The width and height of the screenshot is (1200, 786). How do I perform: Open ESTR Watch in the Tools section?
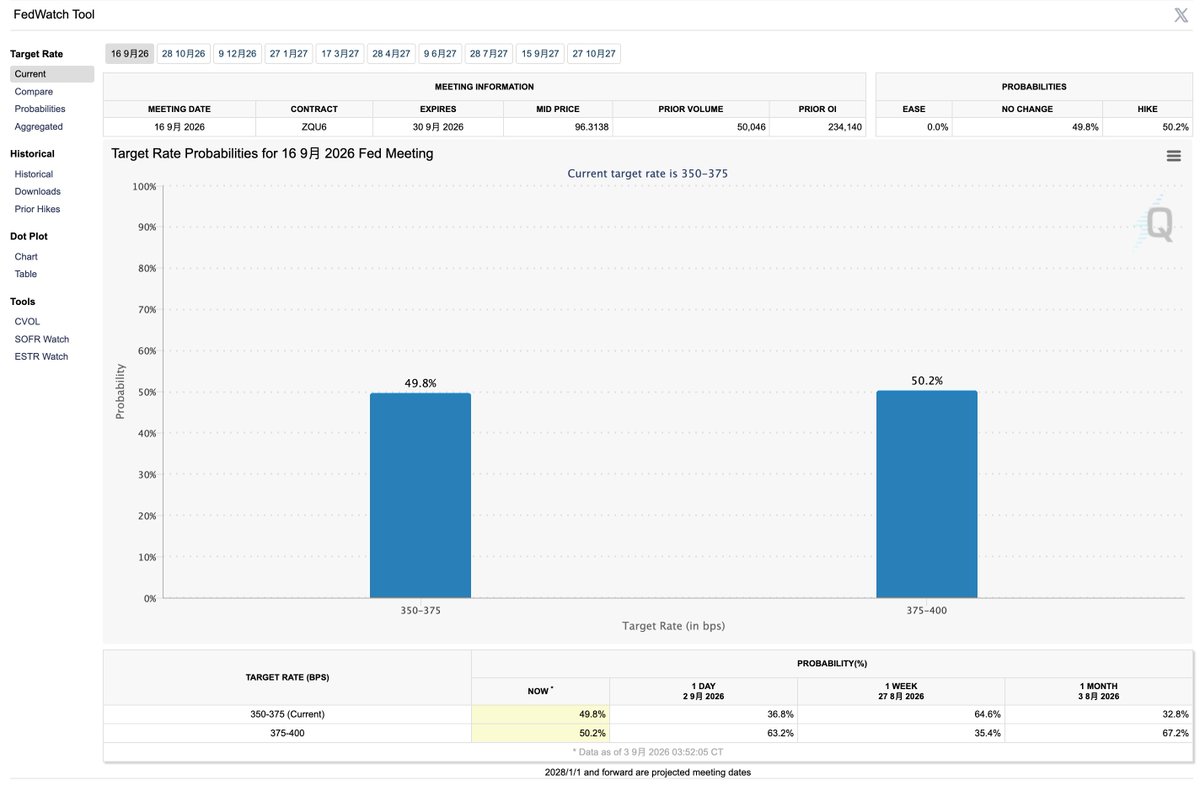click(41, 356)
